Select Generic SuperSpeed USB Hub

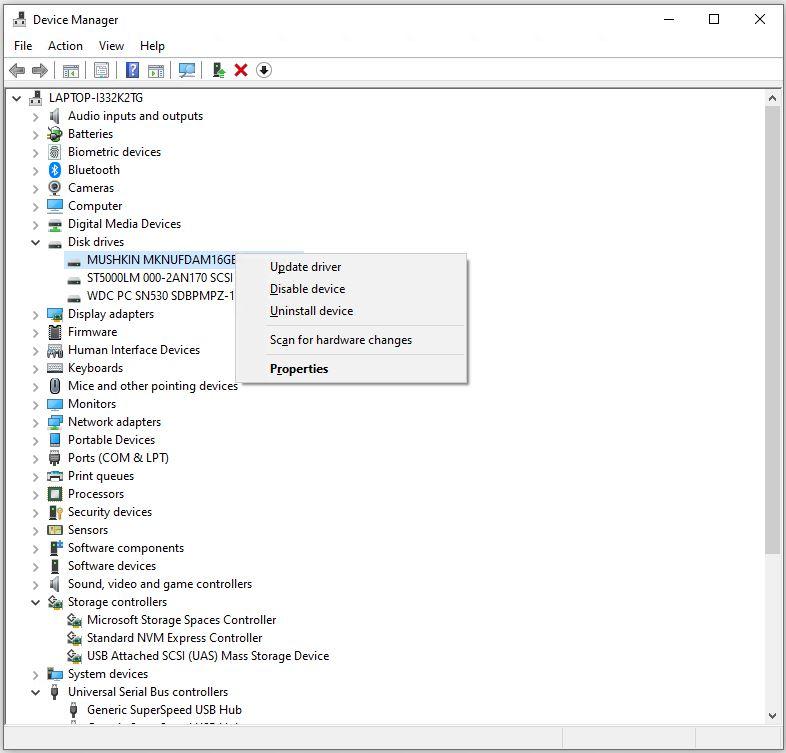164,710
